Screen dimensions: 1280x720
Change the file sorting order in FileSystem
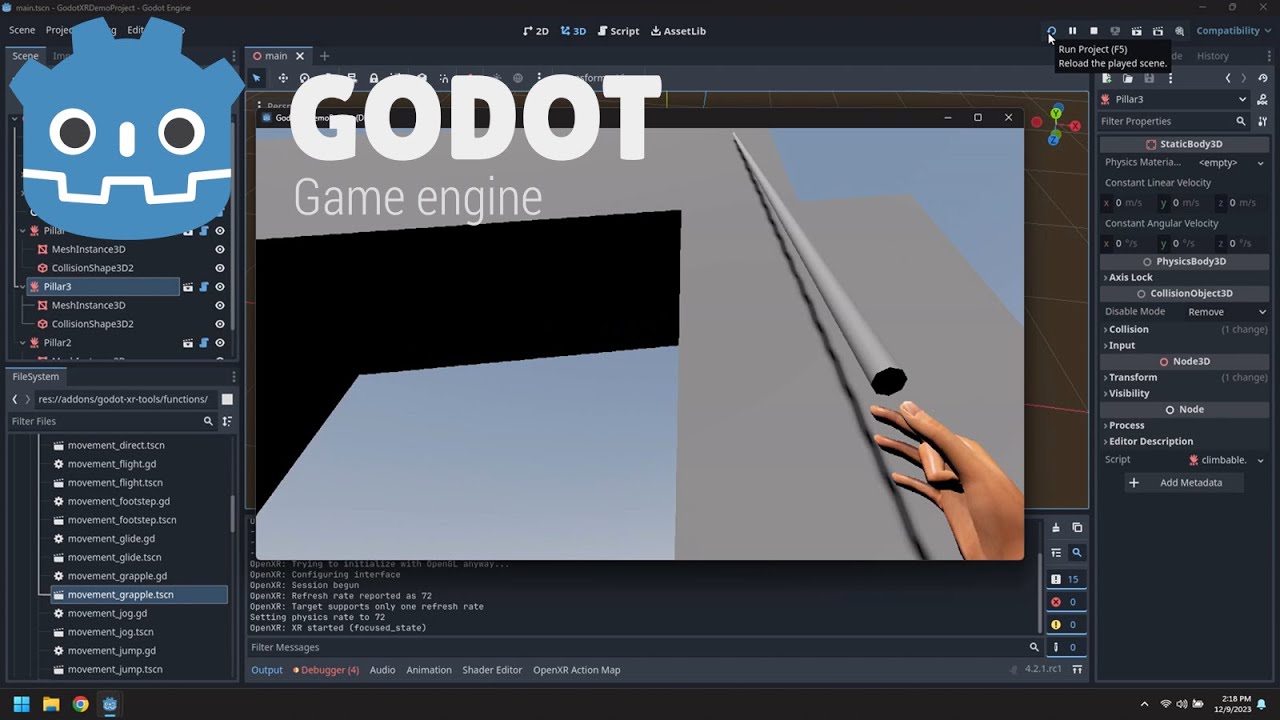tap(227, 422)
